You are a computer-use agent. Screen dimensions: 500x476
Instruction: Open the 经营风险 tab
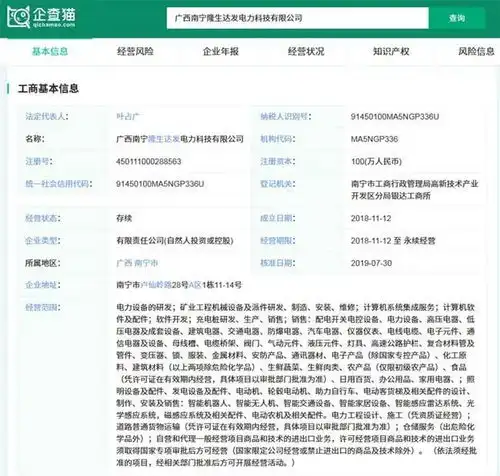coord(135,51)
